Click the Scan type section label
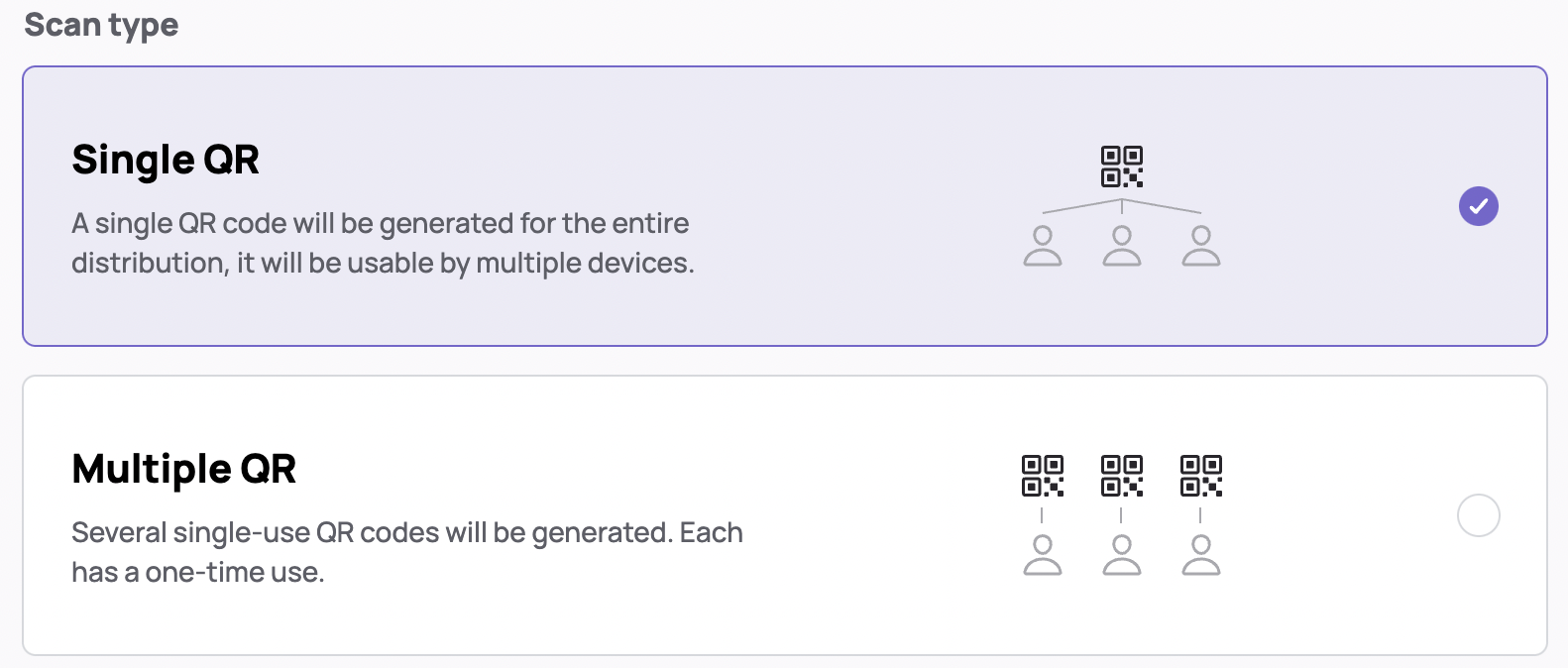The width and height of the screenshot is (1568, 668). tap(101, 25)
